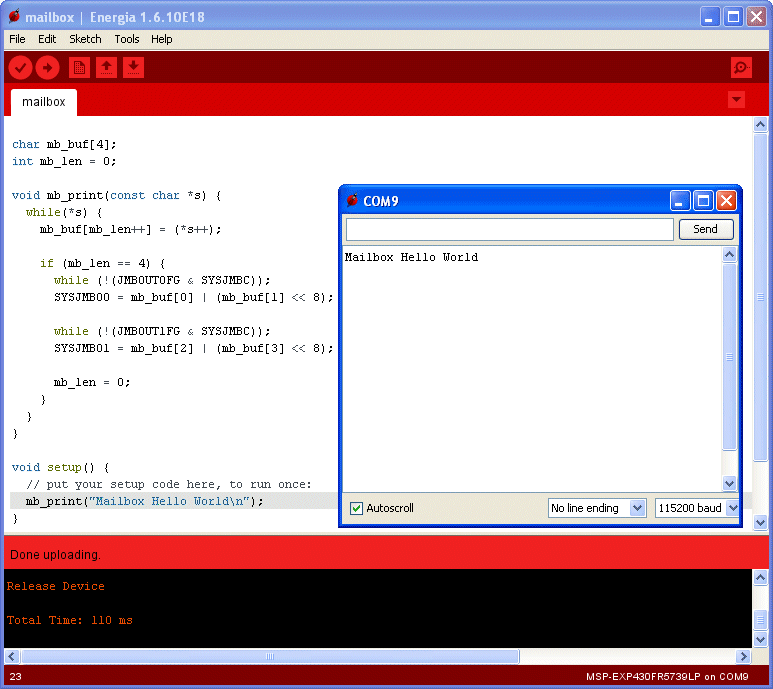
Task: Click the code editor vertical scrollbar thumb
Action: [760, 297]
